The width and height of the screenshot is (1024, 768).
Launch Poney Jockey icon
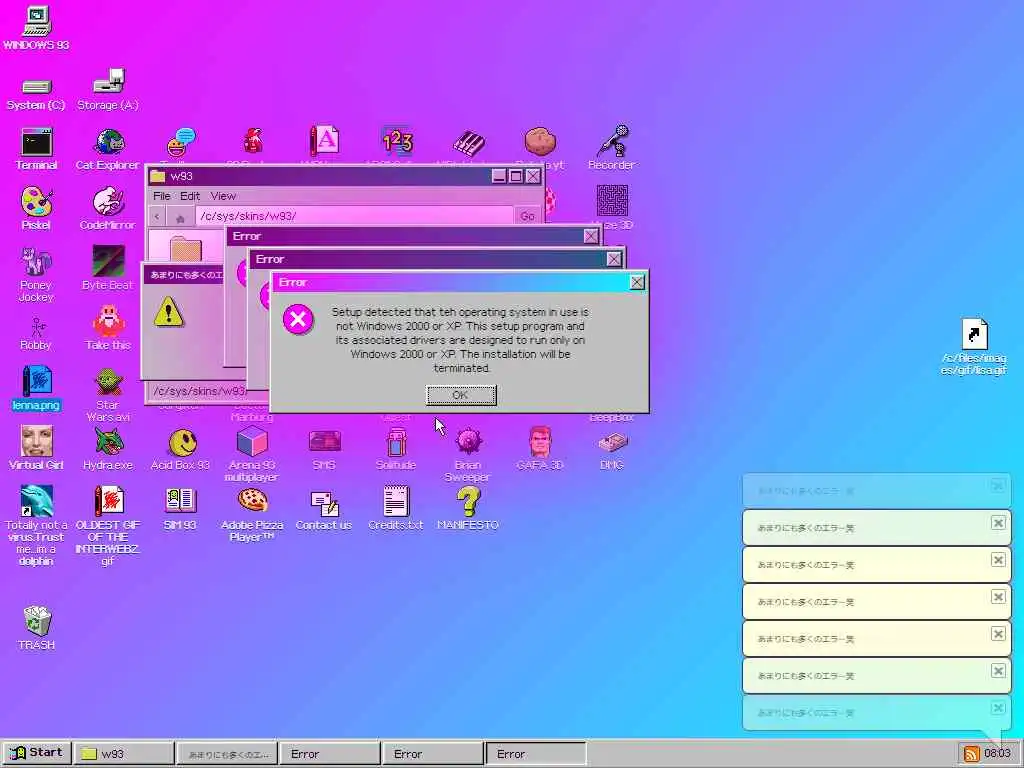click(x=36, y=261)
